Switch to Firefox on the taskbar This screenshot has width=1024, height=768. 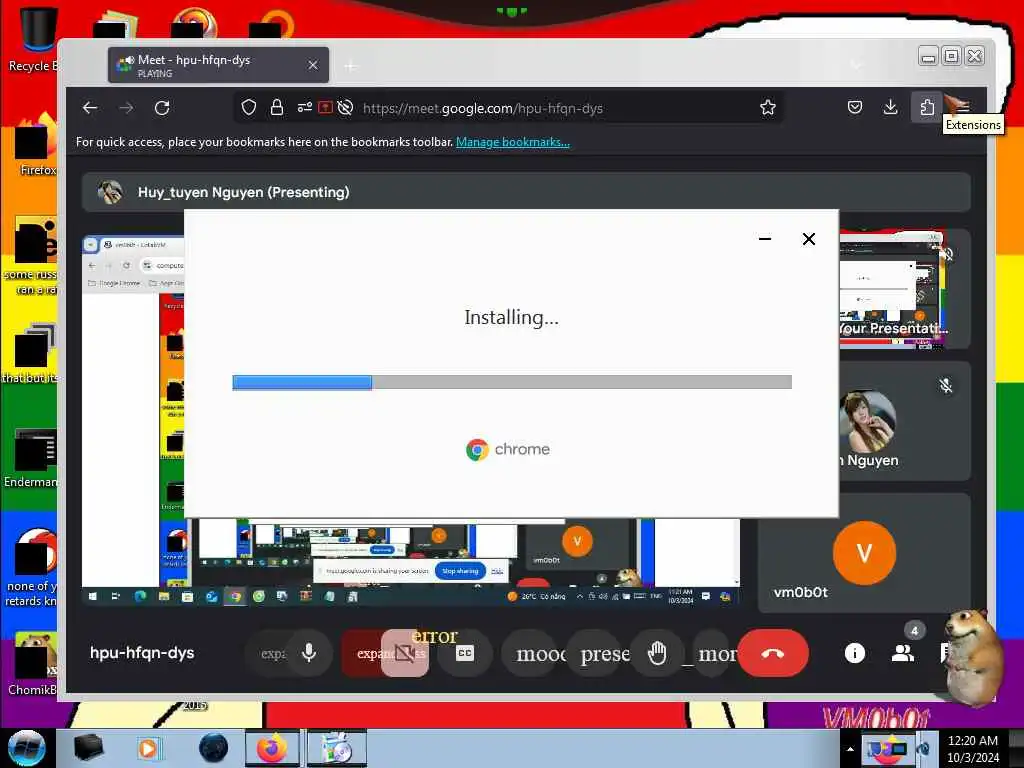point(272,748)
